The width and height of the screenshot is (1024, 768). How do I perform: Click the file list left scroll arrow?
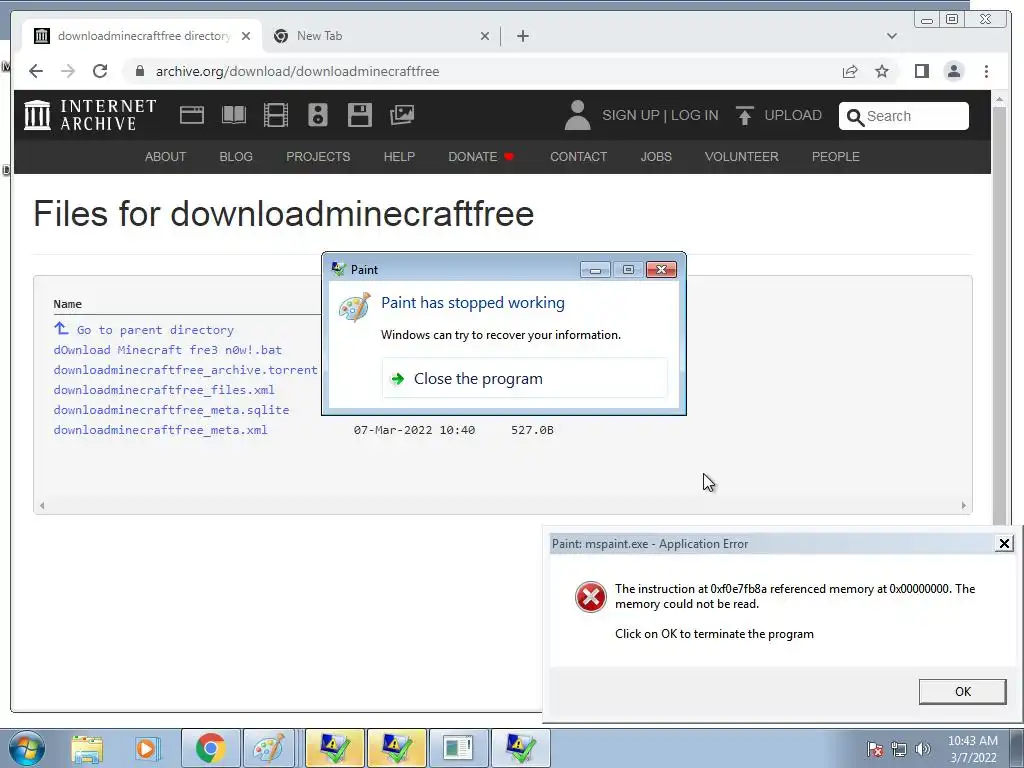tap(42, 505)
